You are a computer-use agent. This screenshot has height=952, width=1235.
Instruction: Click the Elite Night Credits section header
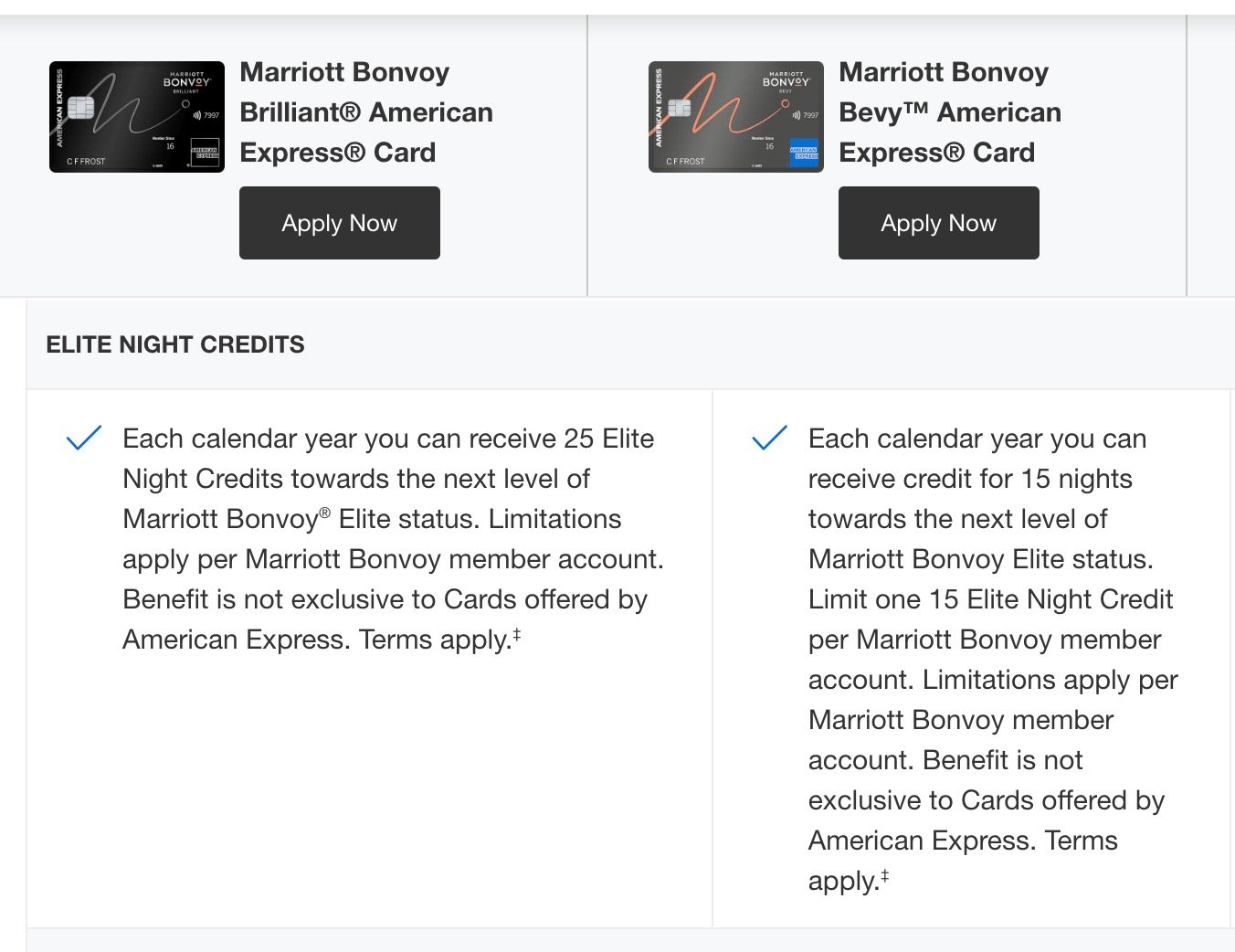pos(175,344)
